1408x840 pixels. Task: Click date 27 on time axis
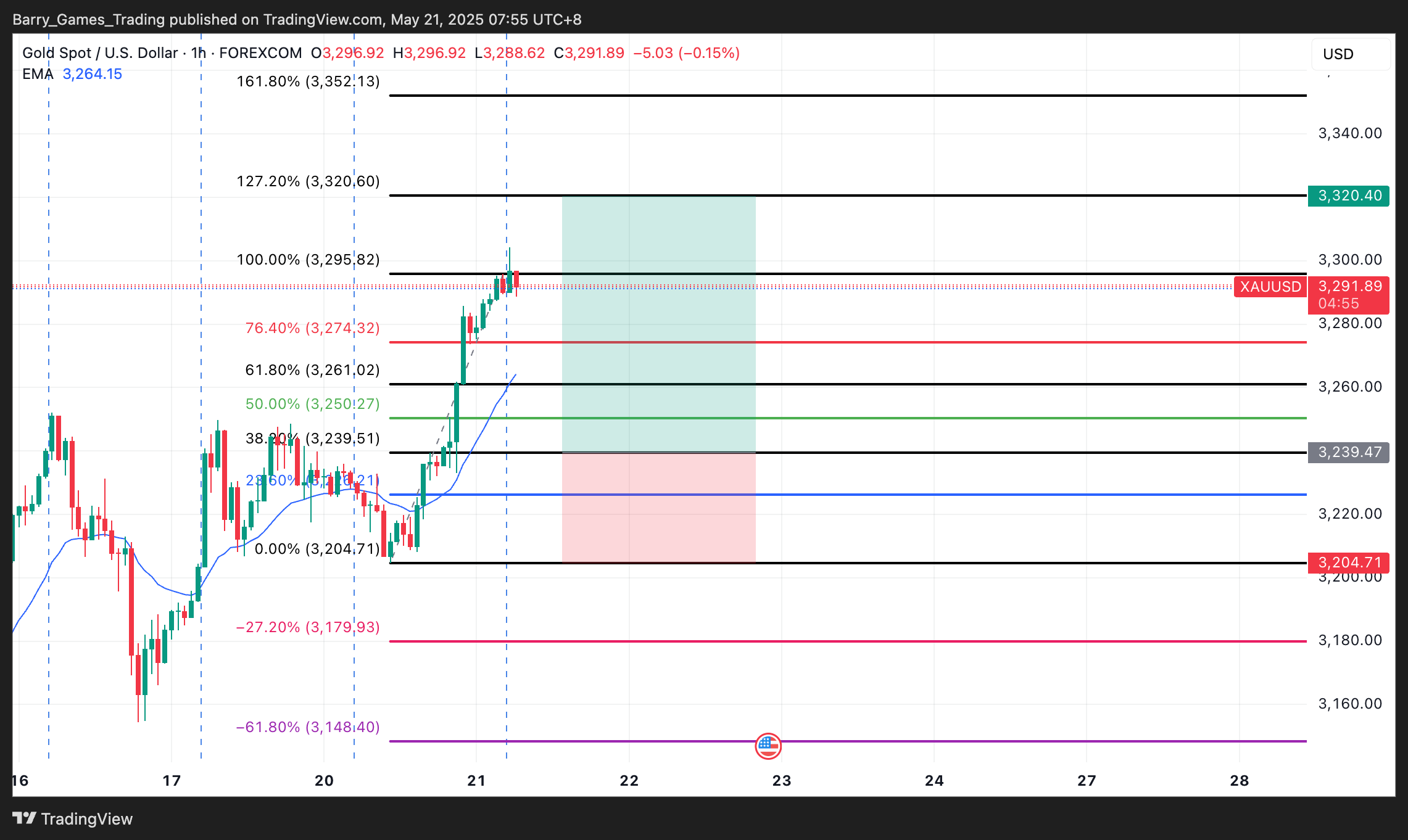click(1087, 781)
